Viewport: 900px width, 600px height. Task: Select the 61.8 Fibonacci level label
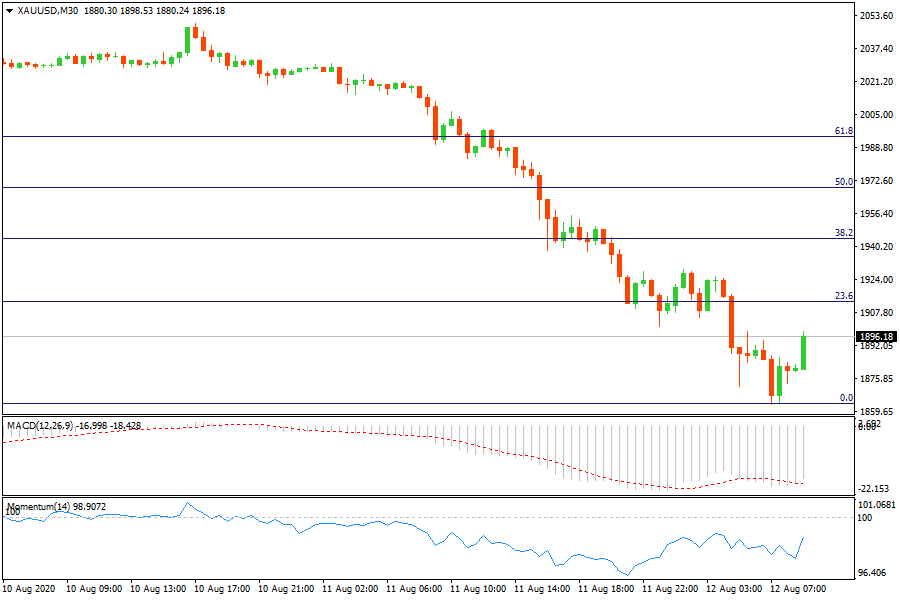tap(843, 131)
